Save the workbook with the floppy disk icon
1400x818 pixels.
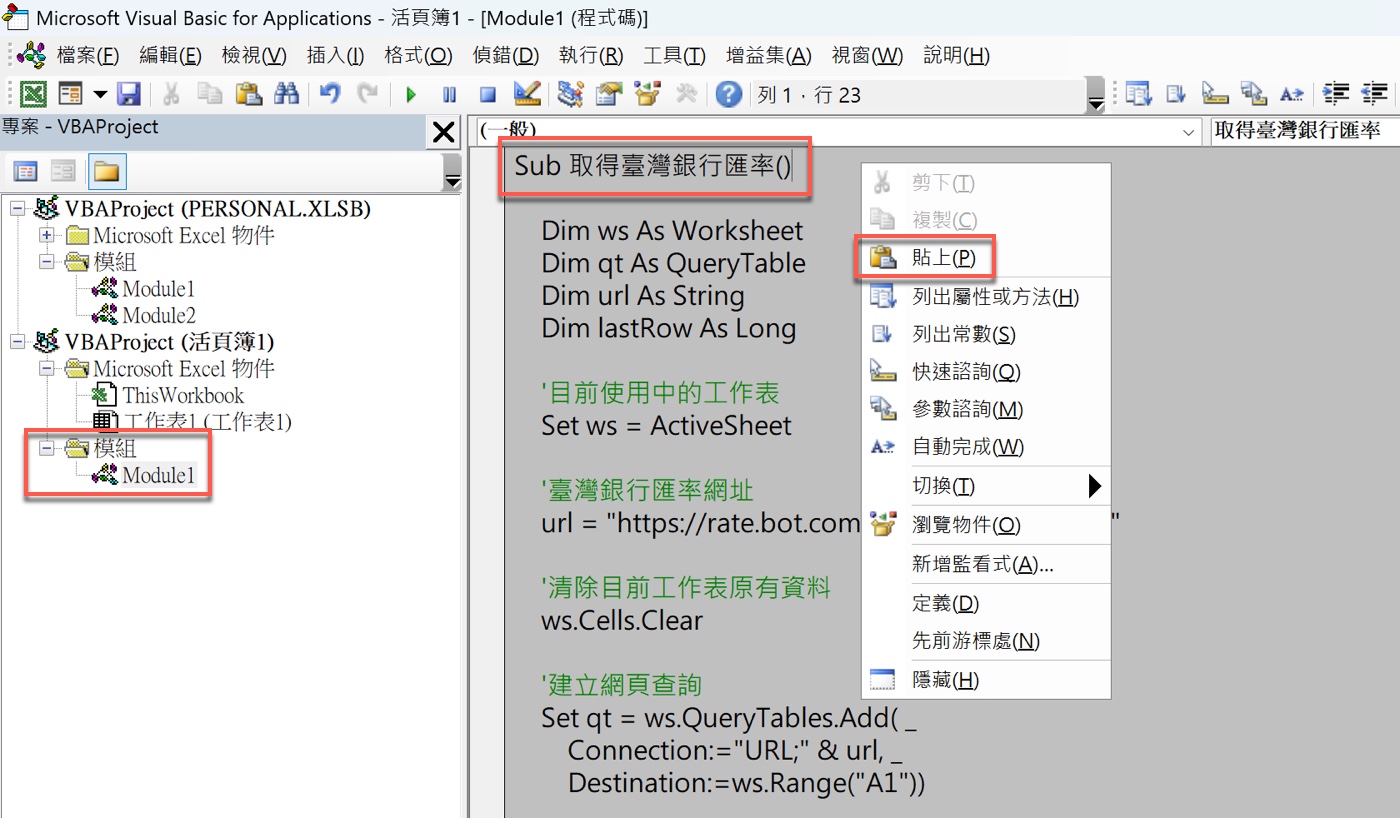click(x=128, y=94)
